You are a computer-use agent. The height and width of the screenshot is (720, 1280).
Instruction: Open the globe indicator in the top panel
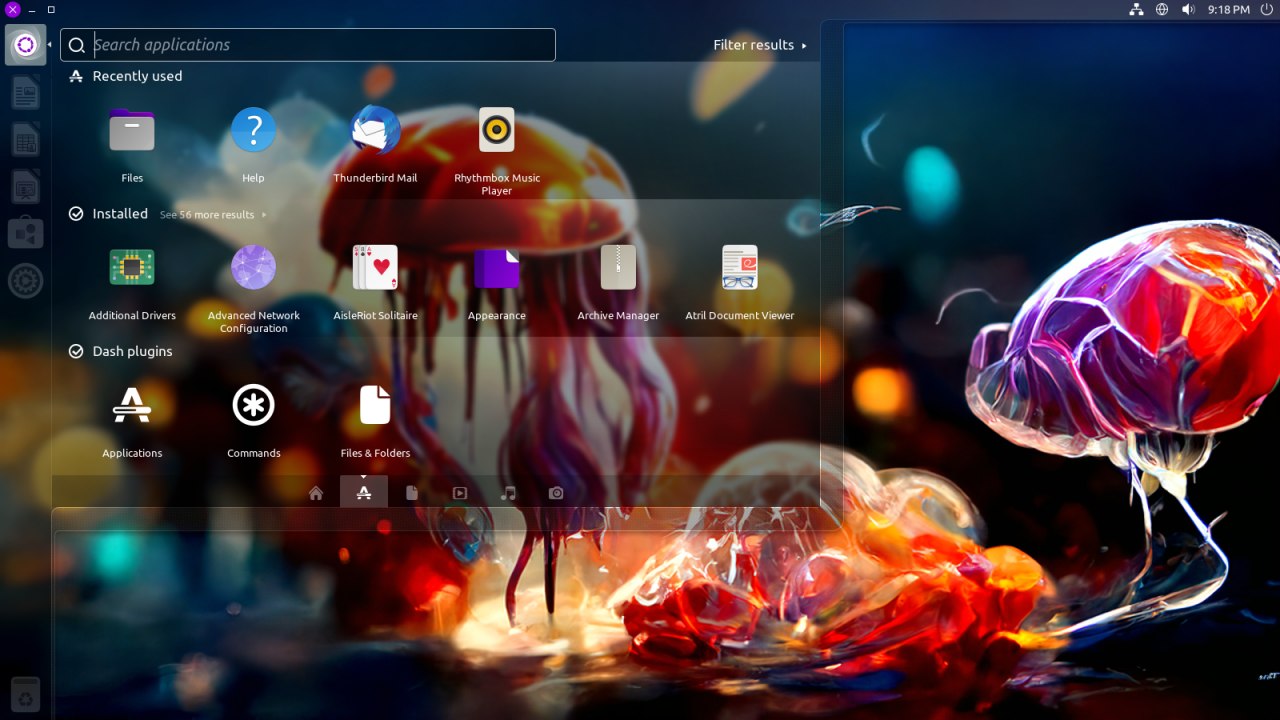(x=1162, y=9)
